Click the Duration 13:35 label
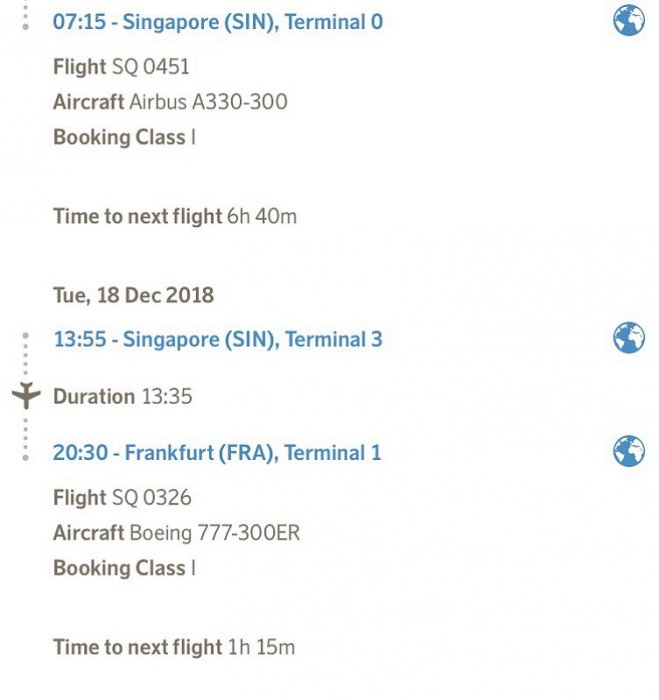The height and width of the screenshot is (700, 659). (x=123, y=396)
